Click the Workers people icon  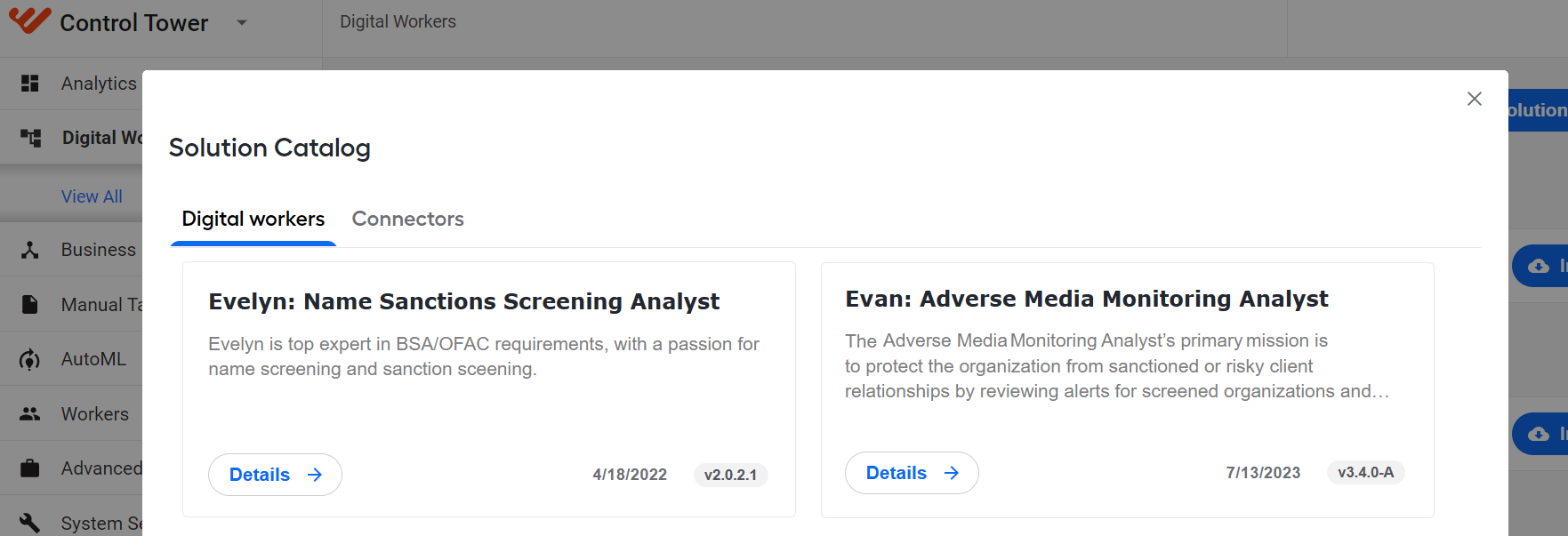(x=30, y=414)
